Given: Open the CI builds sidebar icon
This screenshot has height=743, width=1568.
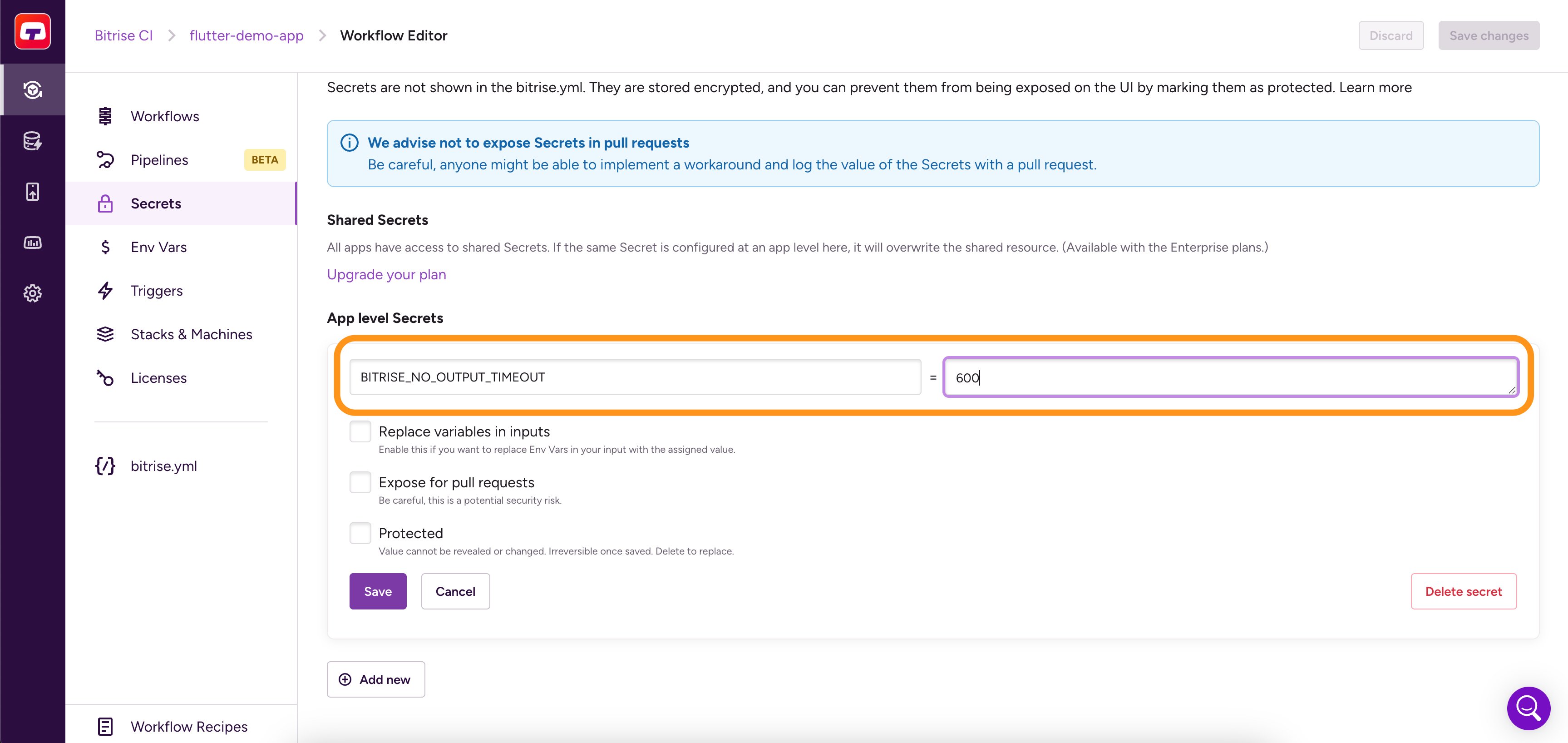Looking at the screenshot, I should point(32,90).
